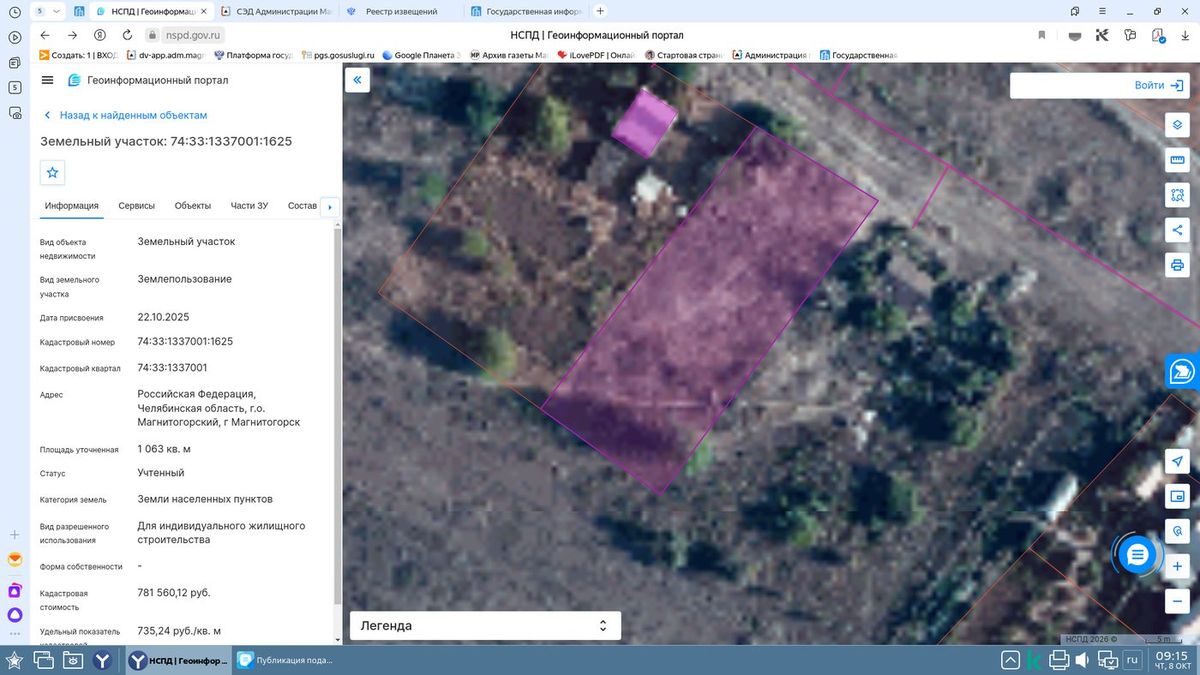Reload the browser page
Viewport: 1200px width, 675px height.
pos(127,35)
